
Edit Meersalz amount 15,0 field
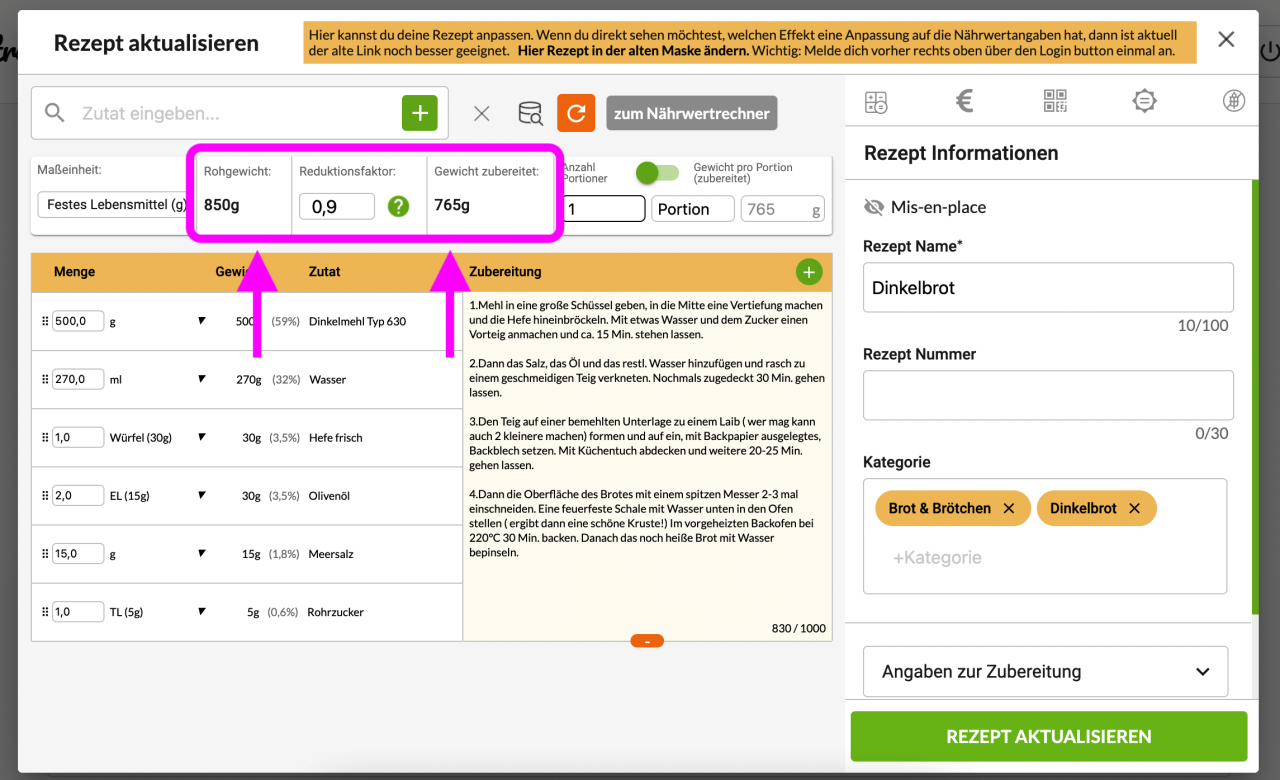coord(78,554)
